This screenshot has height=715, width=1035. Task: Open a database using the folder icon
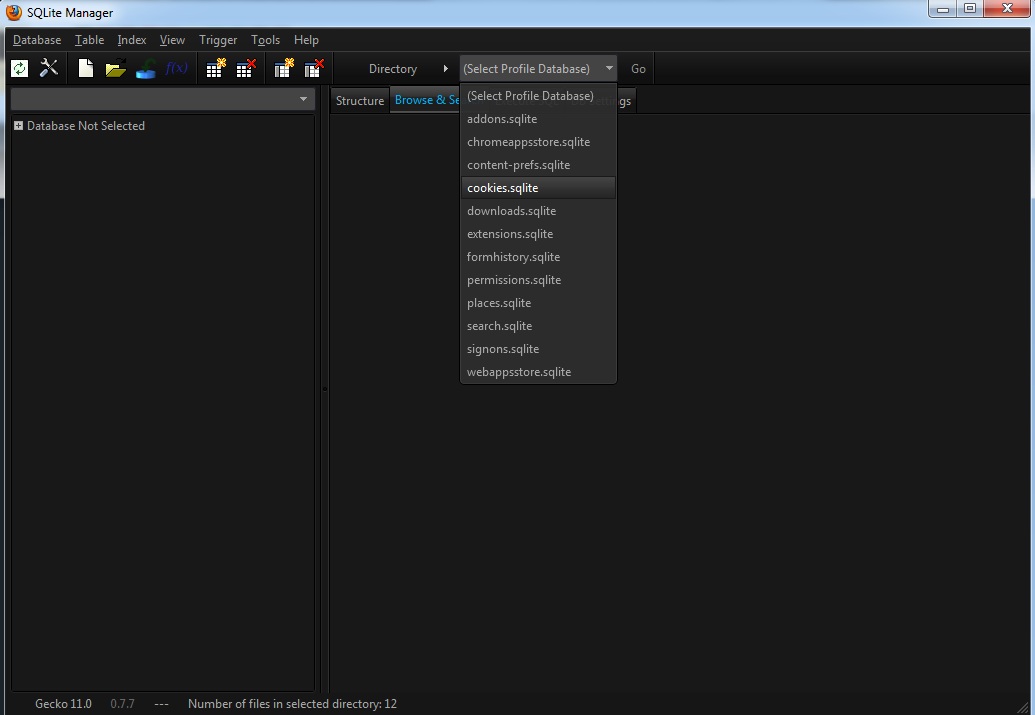[x=116, y=68]
